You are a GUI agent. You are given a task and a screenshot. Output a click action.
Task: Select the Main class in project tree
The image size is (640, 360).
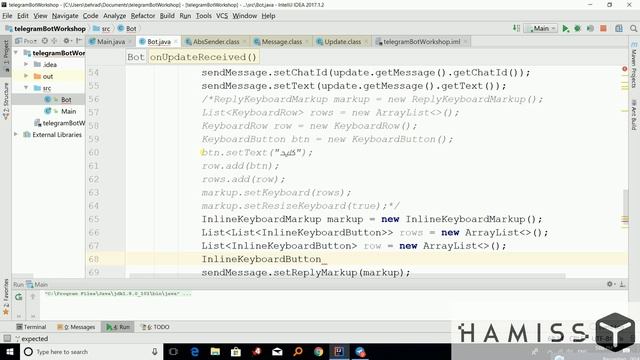(x=68, y=111)
